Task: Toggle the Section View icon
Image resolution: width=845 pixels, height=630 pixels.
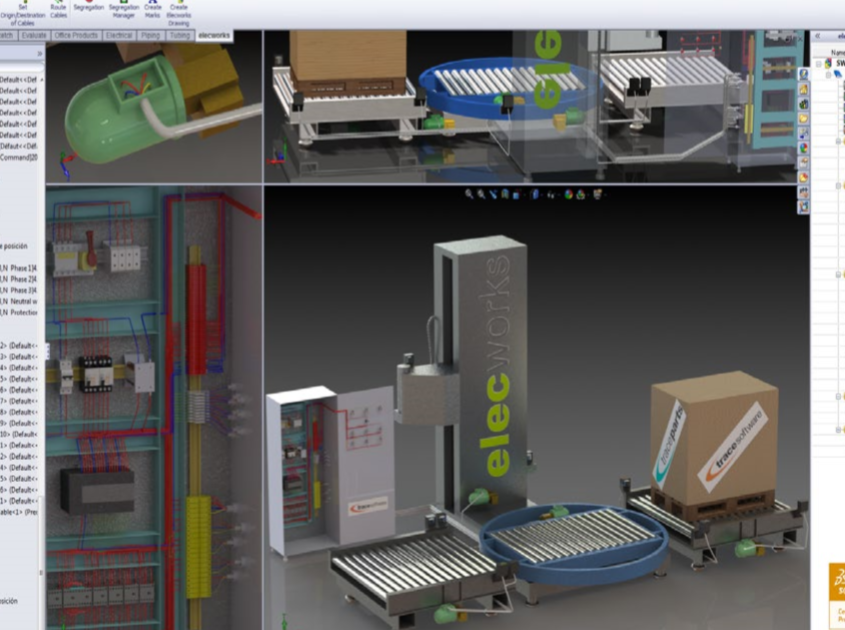Action: pyautogui.click(x=505, y=194)
